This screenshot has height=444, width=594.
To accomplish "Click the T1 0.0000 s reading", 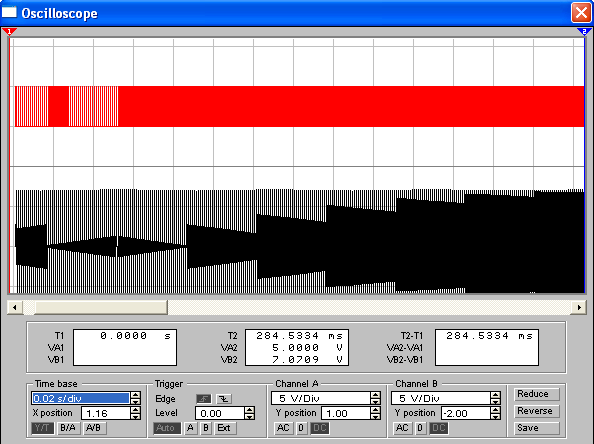I will point(136,336).
